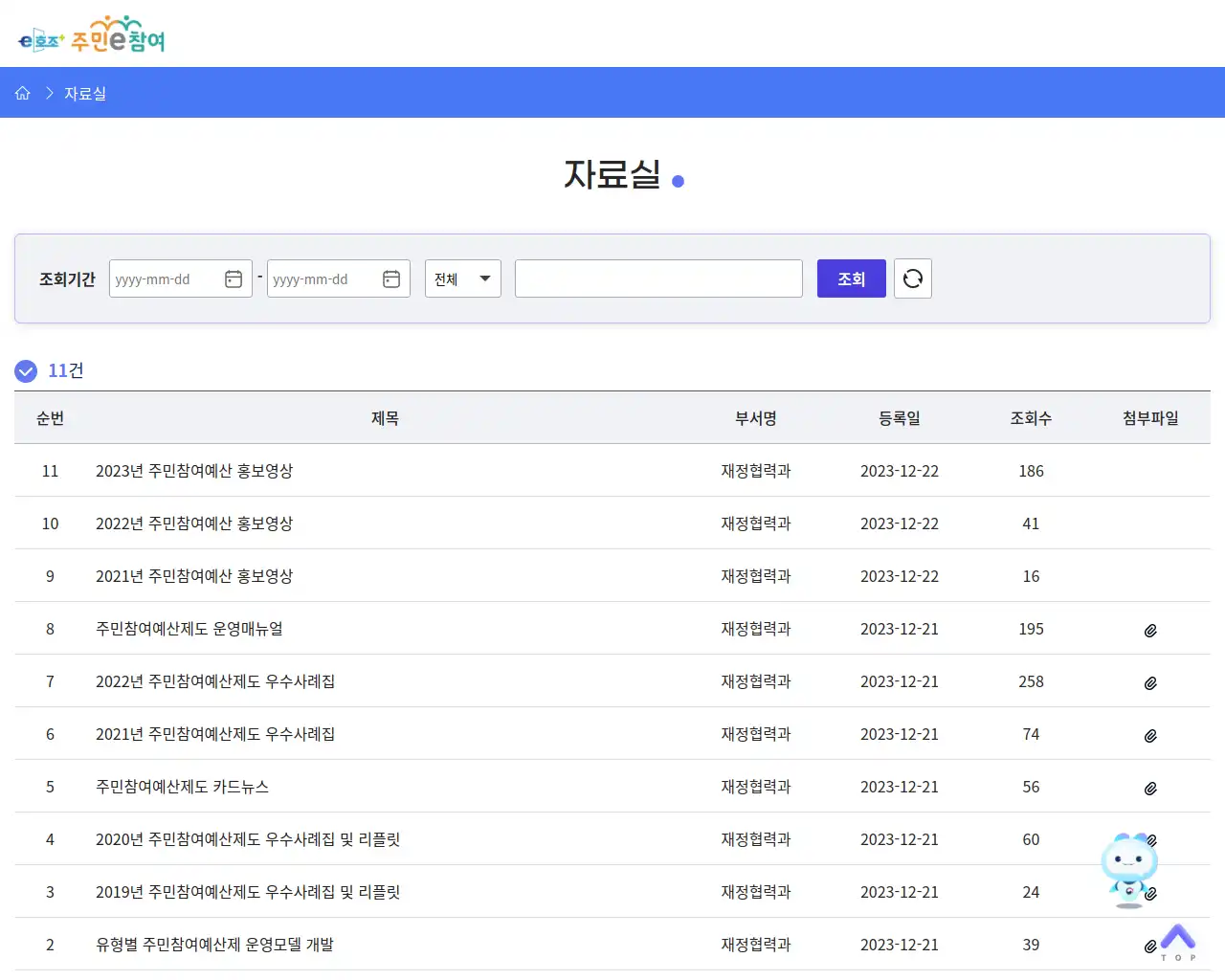Image resolution: width=1225 pixels, height=980 pixels.
Task: Open 유형별 주민참여예산제 운영모델 개발 post
Action: pyautogui.click(x=214, y=945)
